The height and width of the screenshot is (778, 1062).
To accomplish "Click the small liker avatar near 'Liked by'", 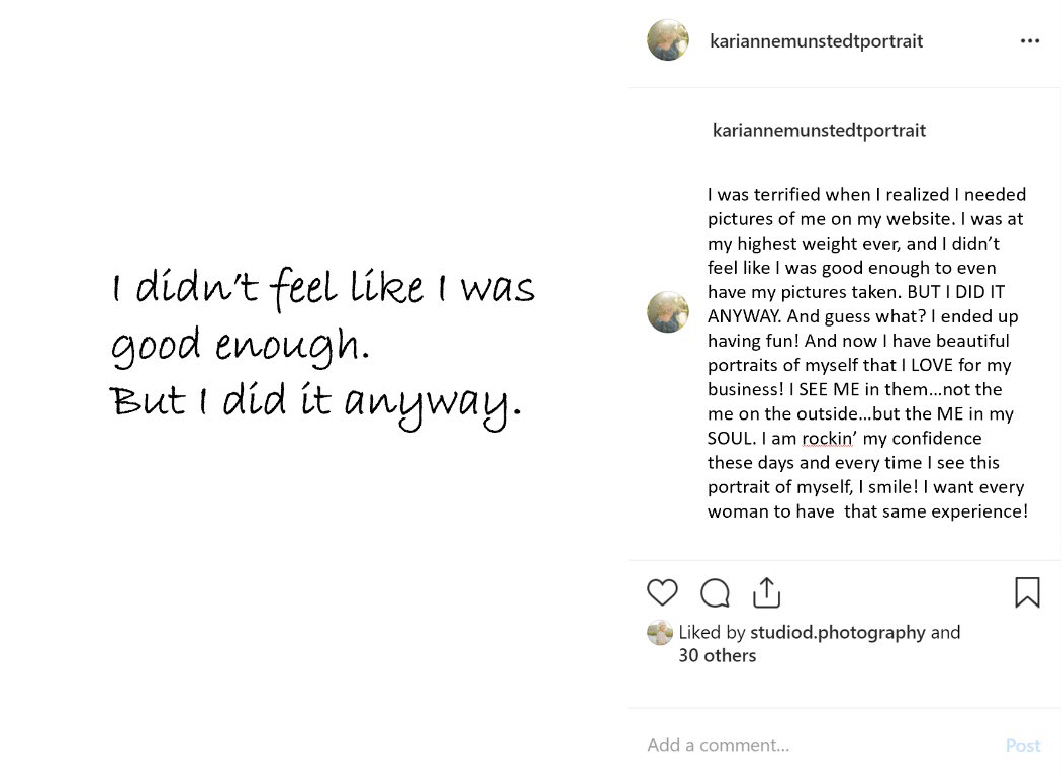I will point(660,633).
